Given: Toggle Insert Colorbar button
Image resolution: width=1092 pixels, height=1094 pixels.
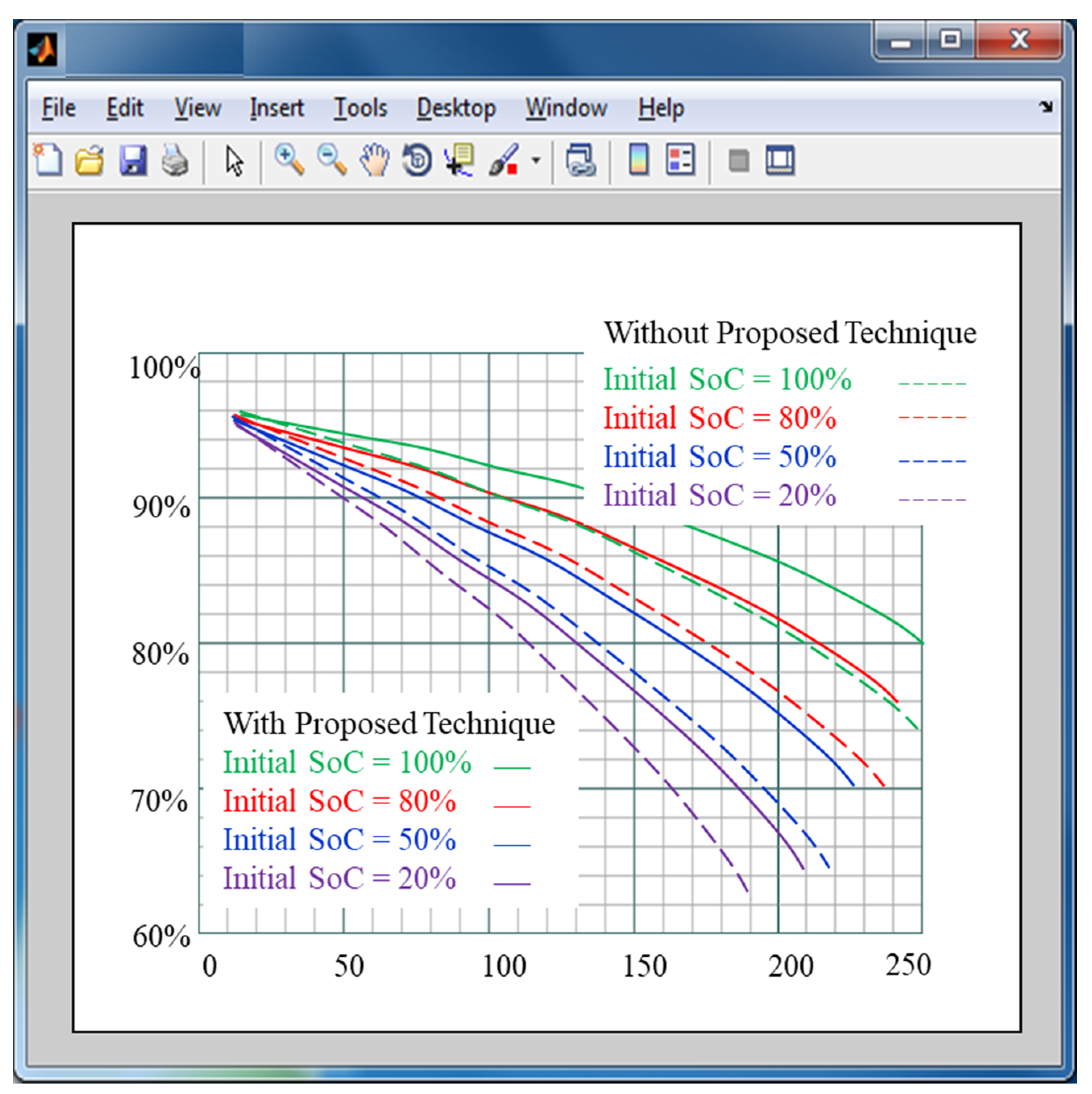Looking at the screenshot, I should pyautogui.click(x=638, y=160).
